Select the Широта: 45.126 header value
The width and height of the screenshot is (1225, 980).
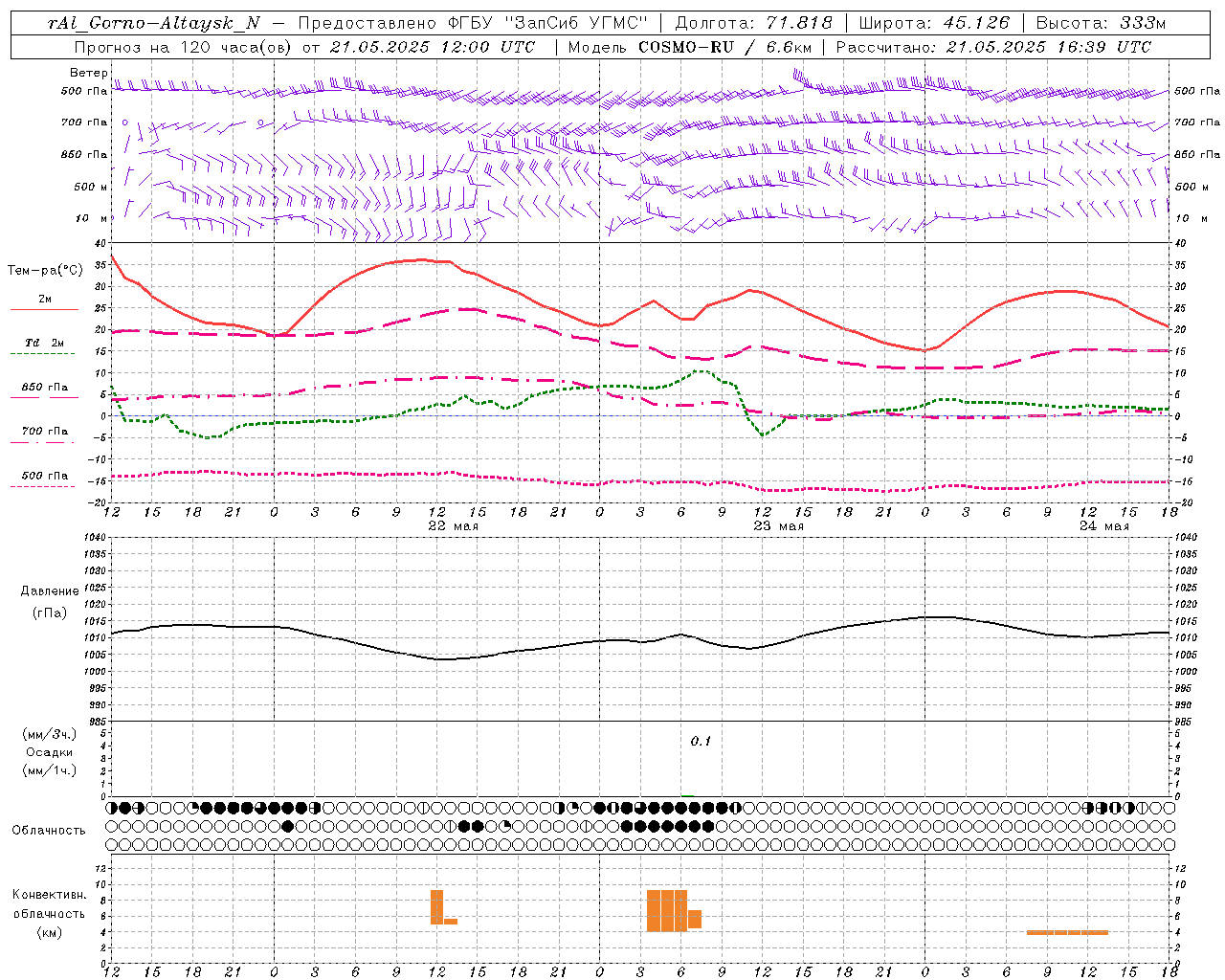coord(933,23)
